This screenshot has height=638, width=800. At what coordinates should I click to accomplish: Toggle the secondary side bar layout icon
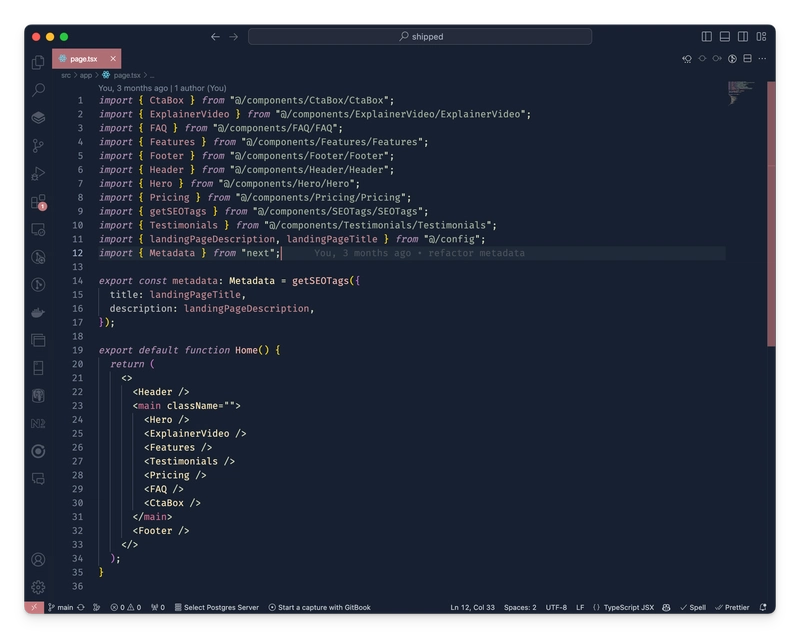coord(743,36)
